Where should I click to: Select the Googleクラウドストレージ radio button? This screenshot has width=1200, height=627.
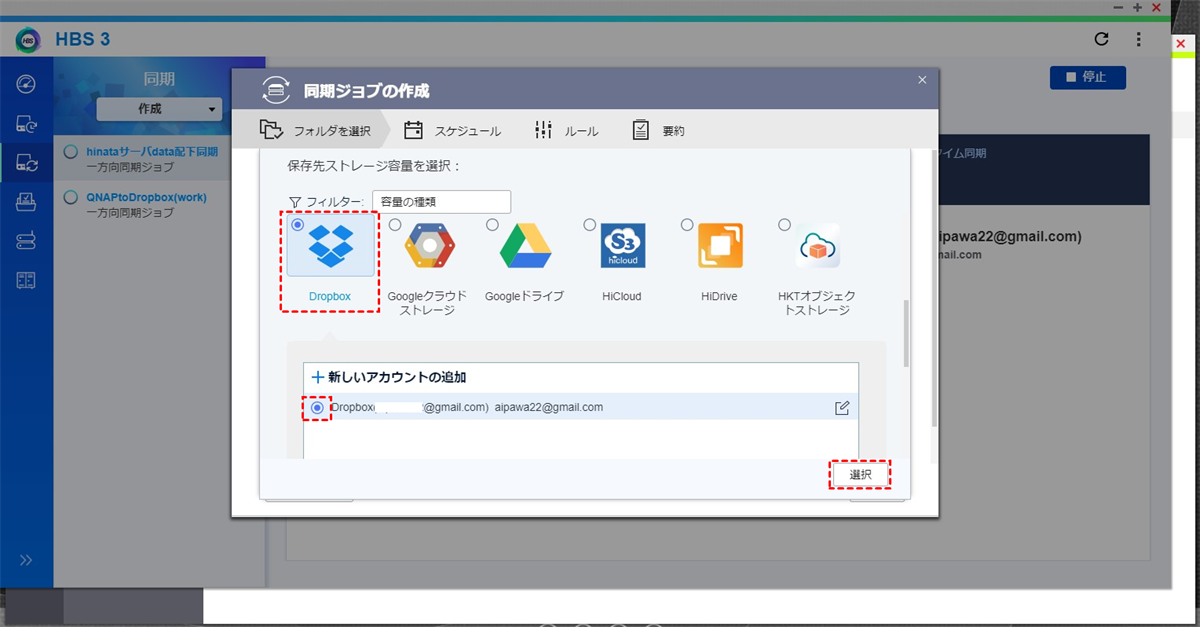click(395, 225)
